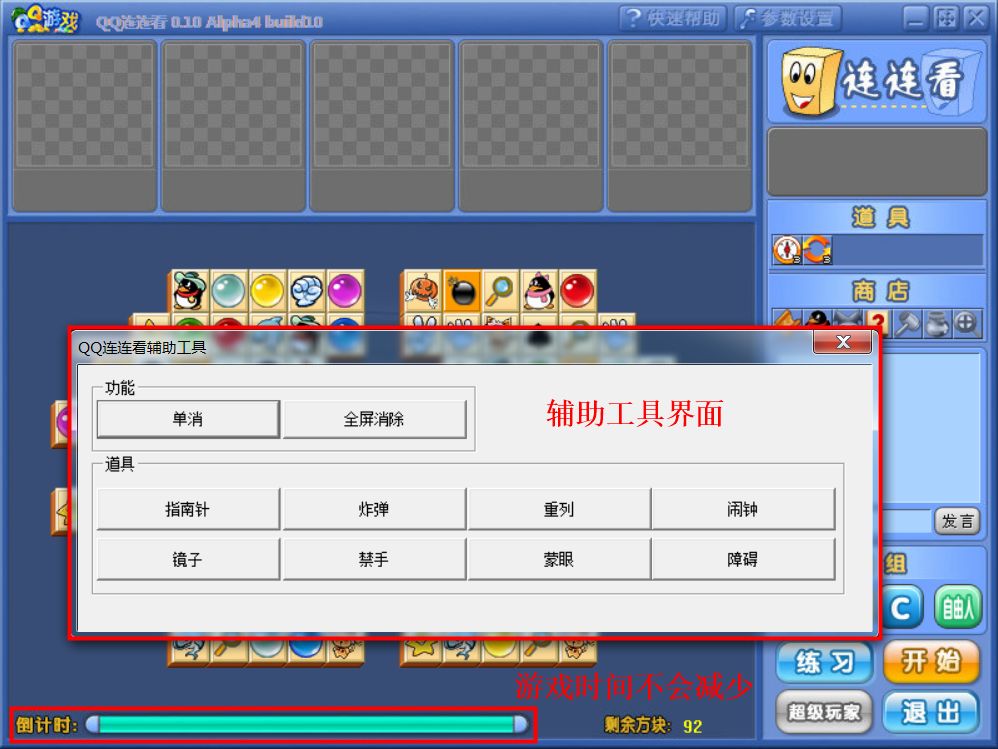The height and width of the screenshot is (749, 998).
Task: Click the 商店 shop header
Action: pyautogui.click(x=880, y=291)
